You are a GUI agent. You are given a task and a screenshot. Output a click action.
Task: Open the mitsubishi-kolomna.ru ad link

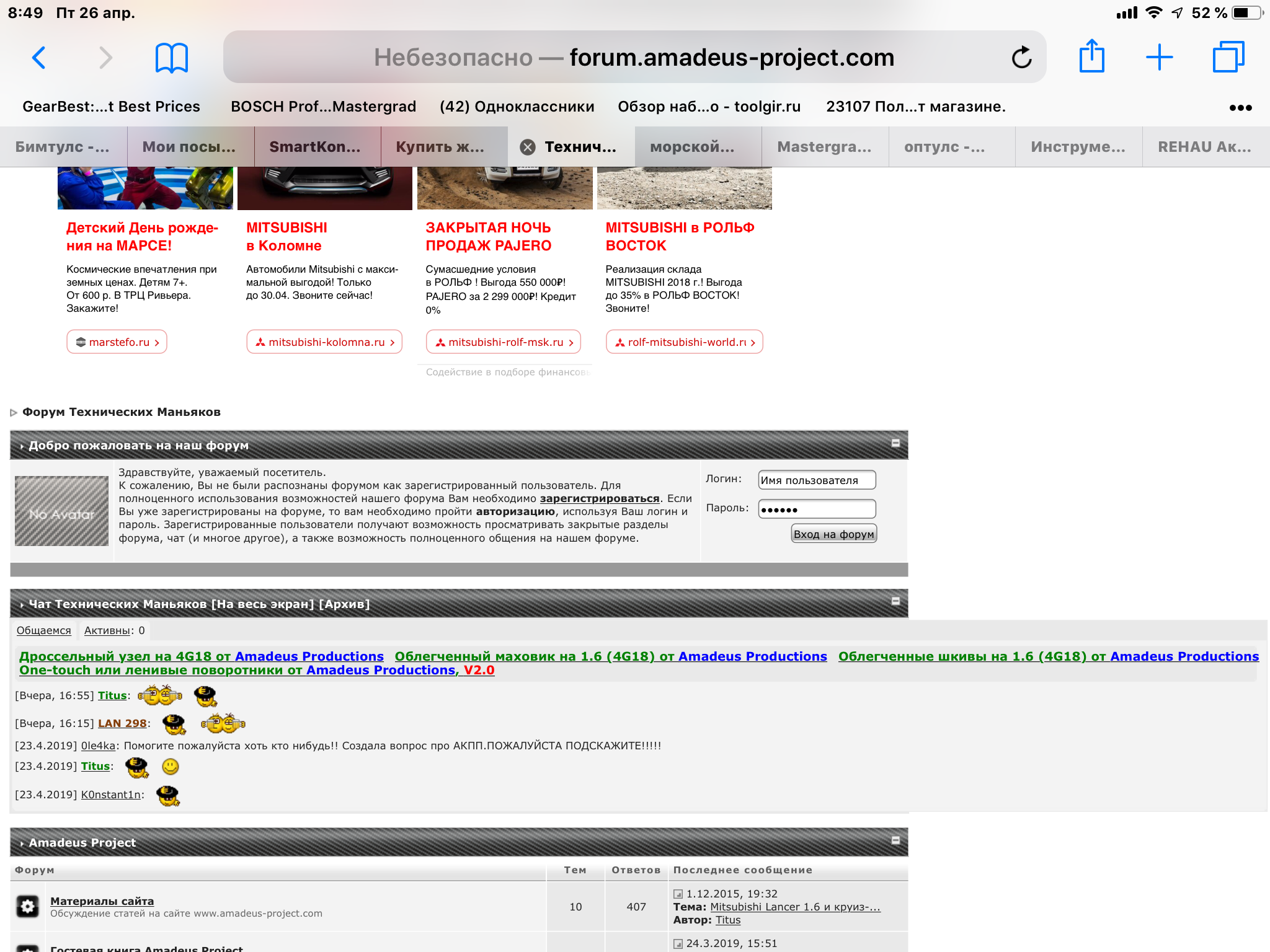(325, 342)
